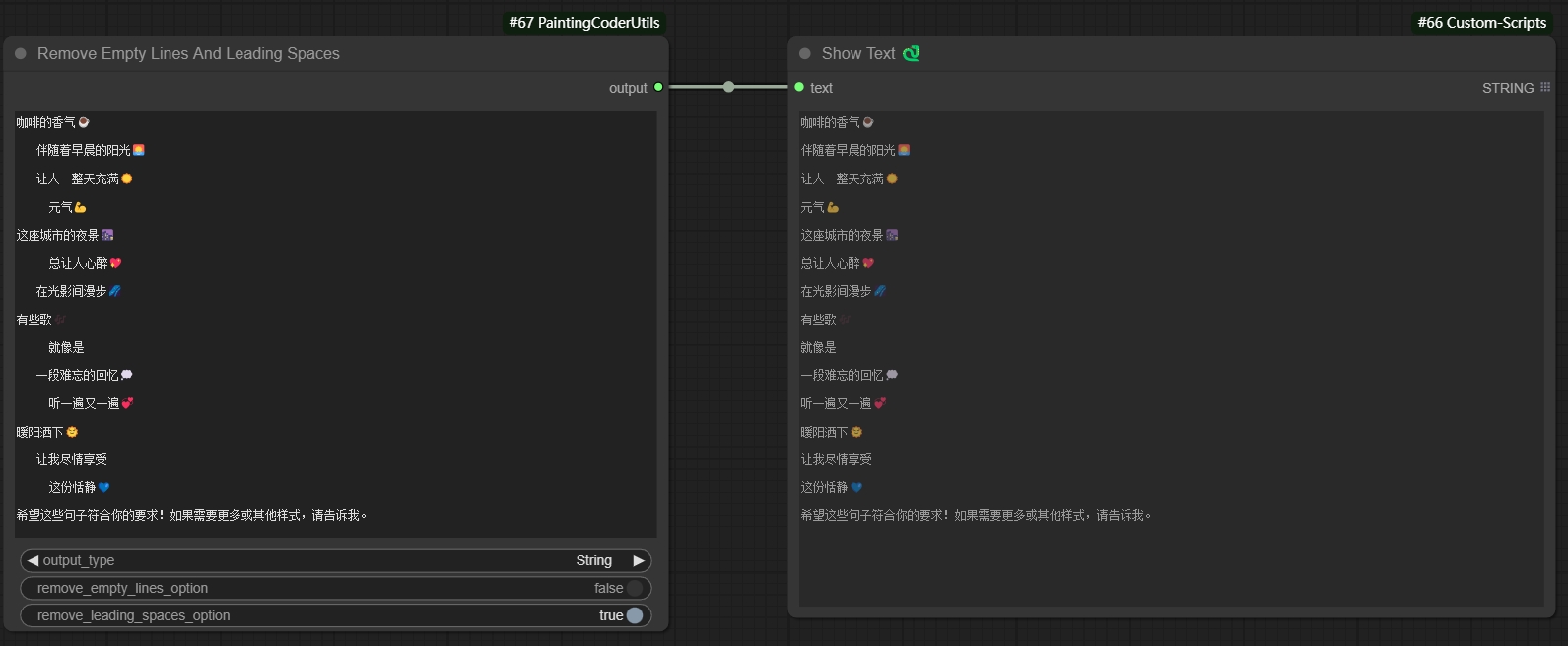Select the Show Text node title

coord(858,54)
